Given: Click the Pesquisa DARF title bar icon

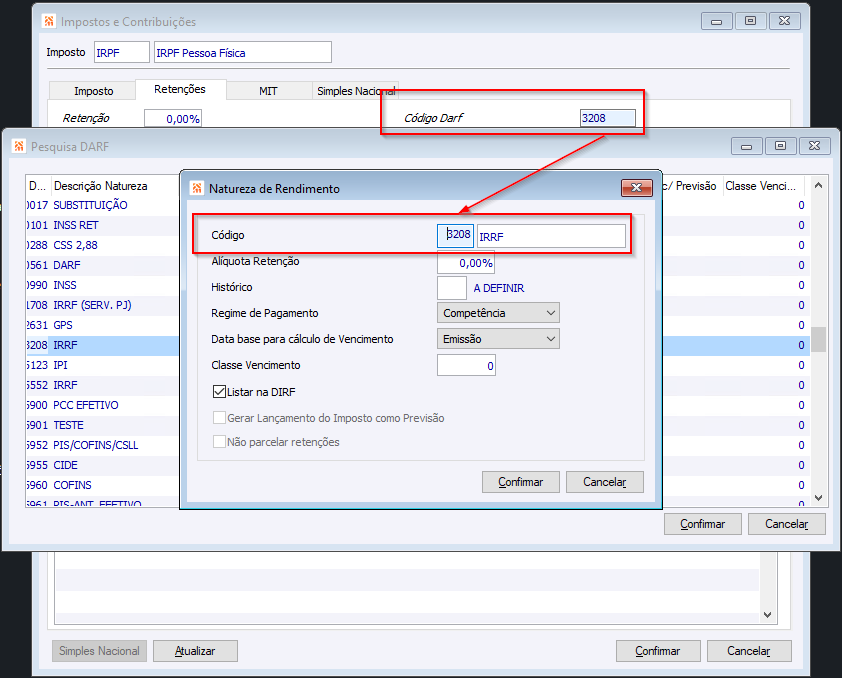Looking at the screenshot, I should (x=19, y=146).
